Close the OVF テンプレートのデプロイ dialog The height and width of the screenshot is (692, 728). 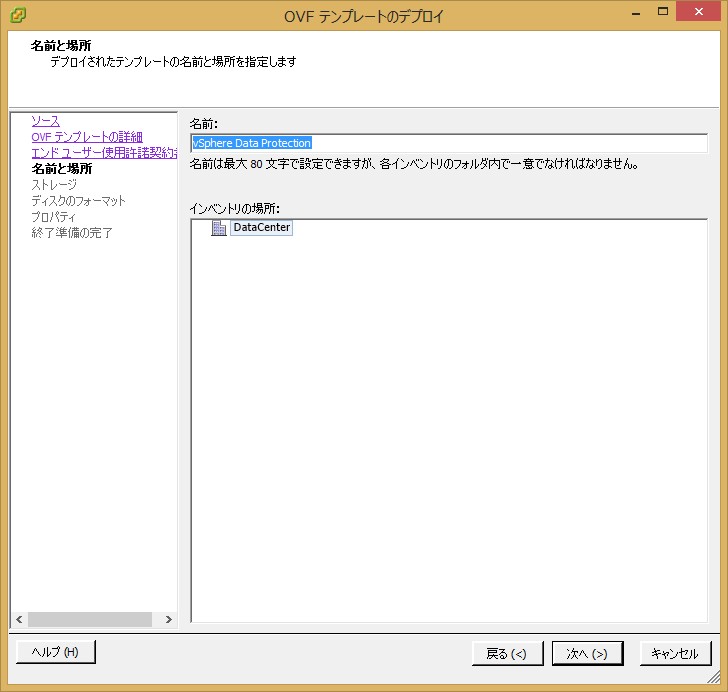[698, 12]
